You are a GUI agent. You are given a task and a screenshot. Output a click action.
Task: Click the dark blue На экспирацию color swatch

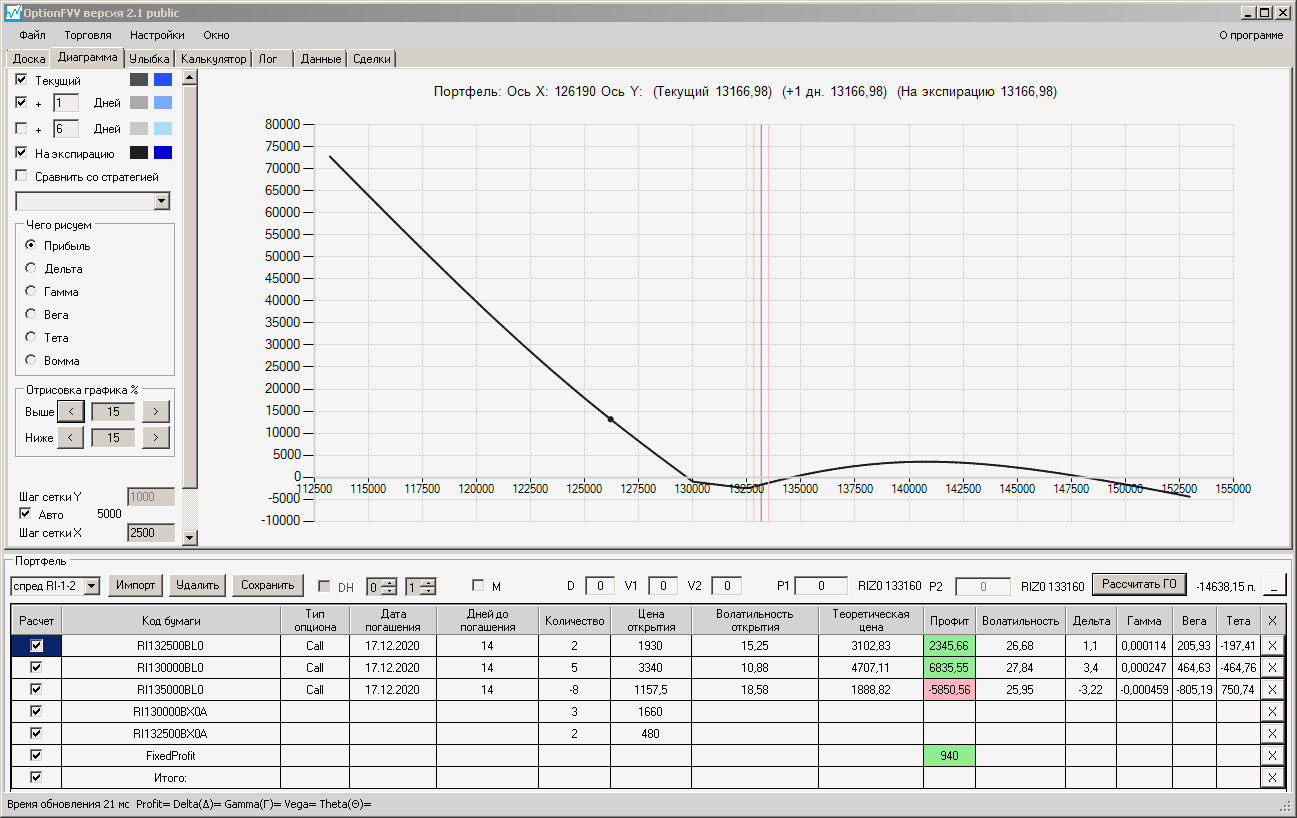point(163,153)
